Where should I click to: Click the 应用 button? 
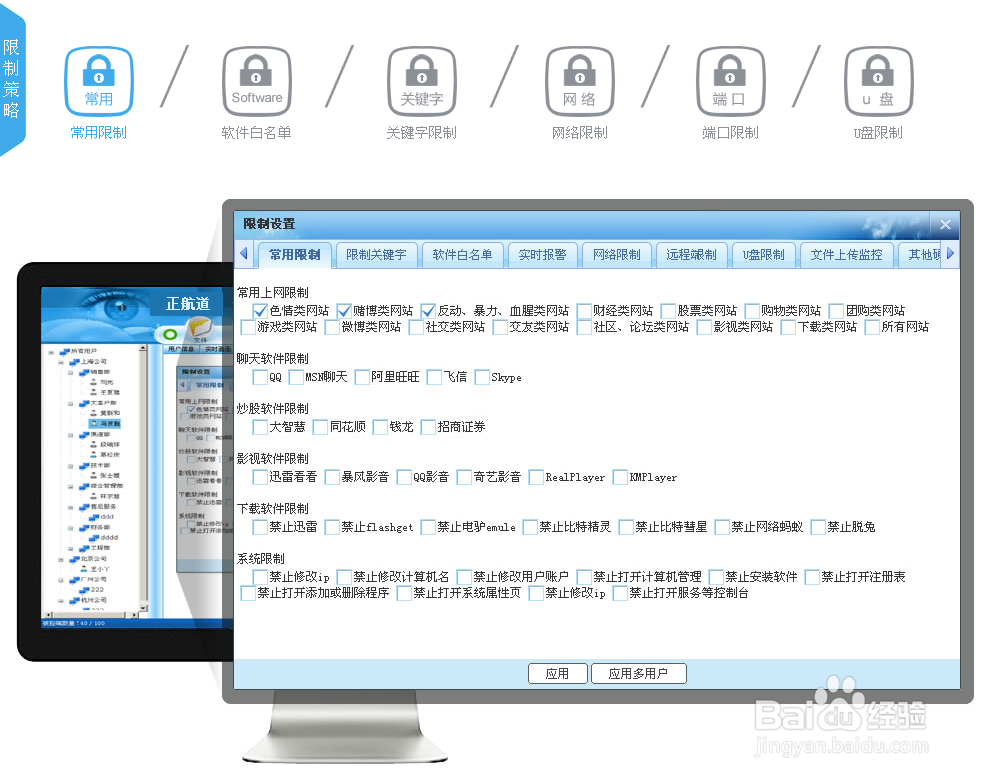(x=557, y=674)
